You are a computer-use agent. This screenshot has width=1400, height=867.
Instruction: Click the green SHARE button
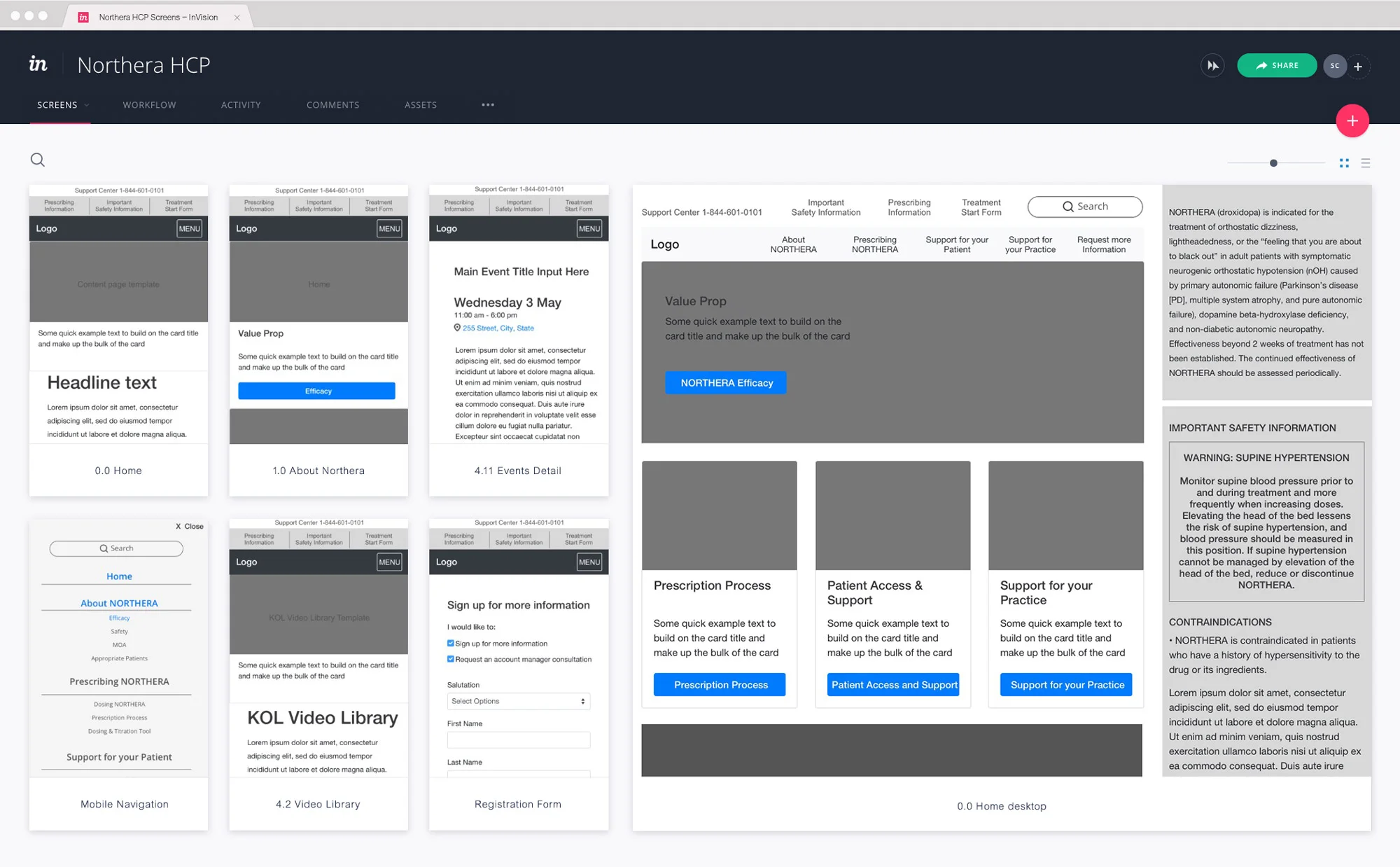[x=1276, y=65]
